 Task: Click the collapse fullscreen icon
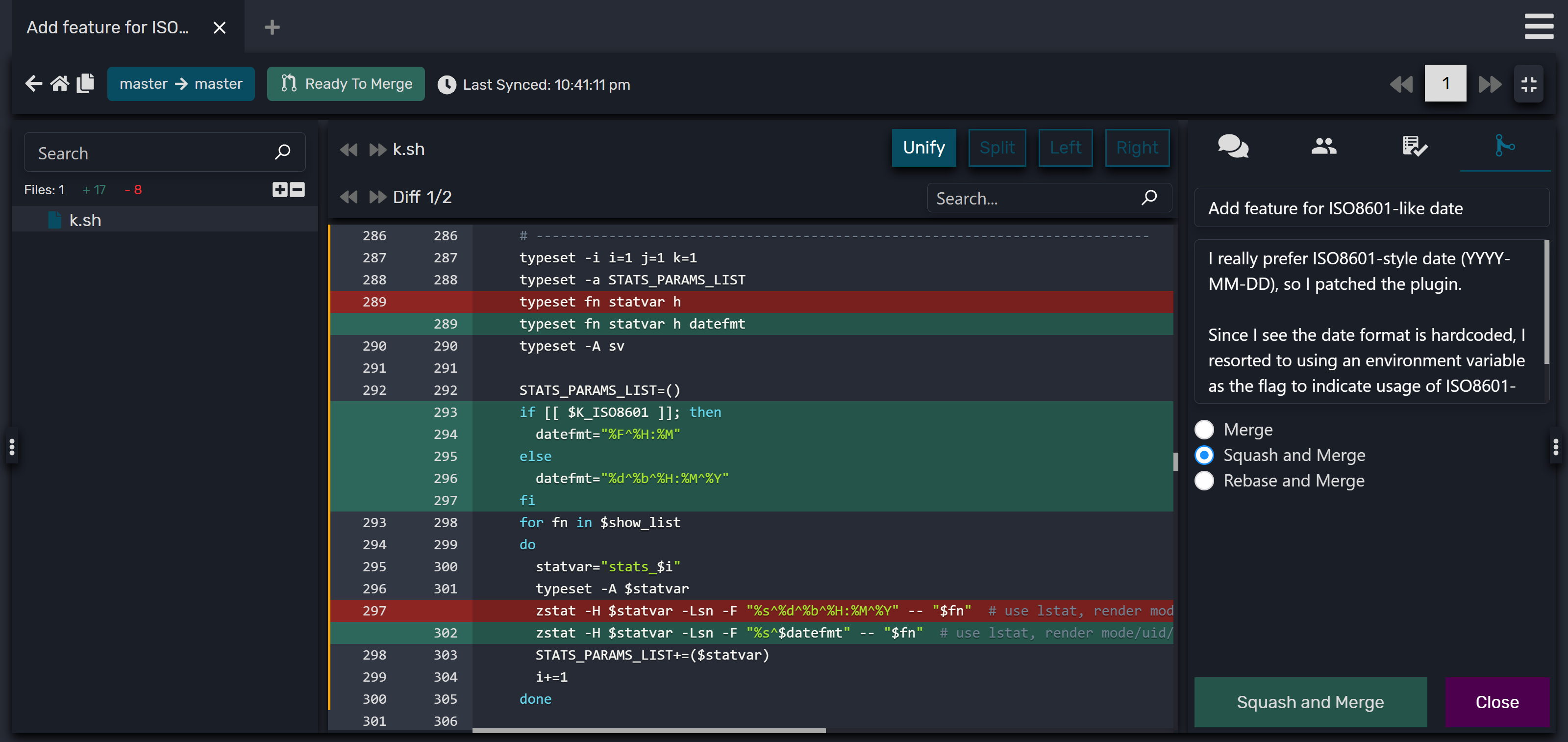(1528, 84)
